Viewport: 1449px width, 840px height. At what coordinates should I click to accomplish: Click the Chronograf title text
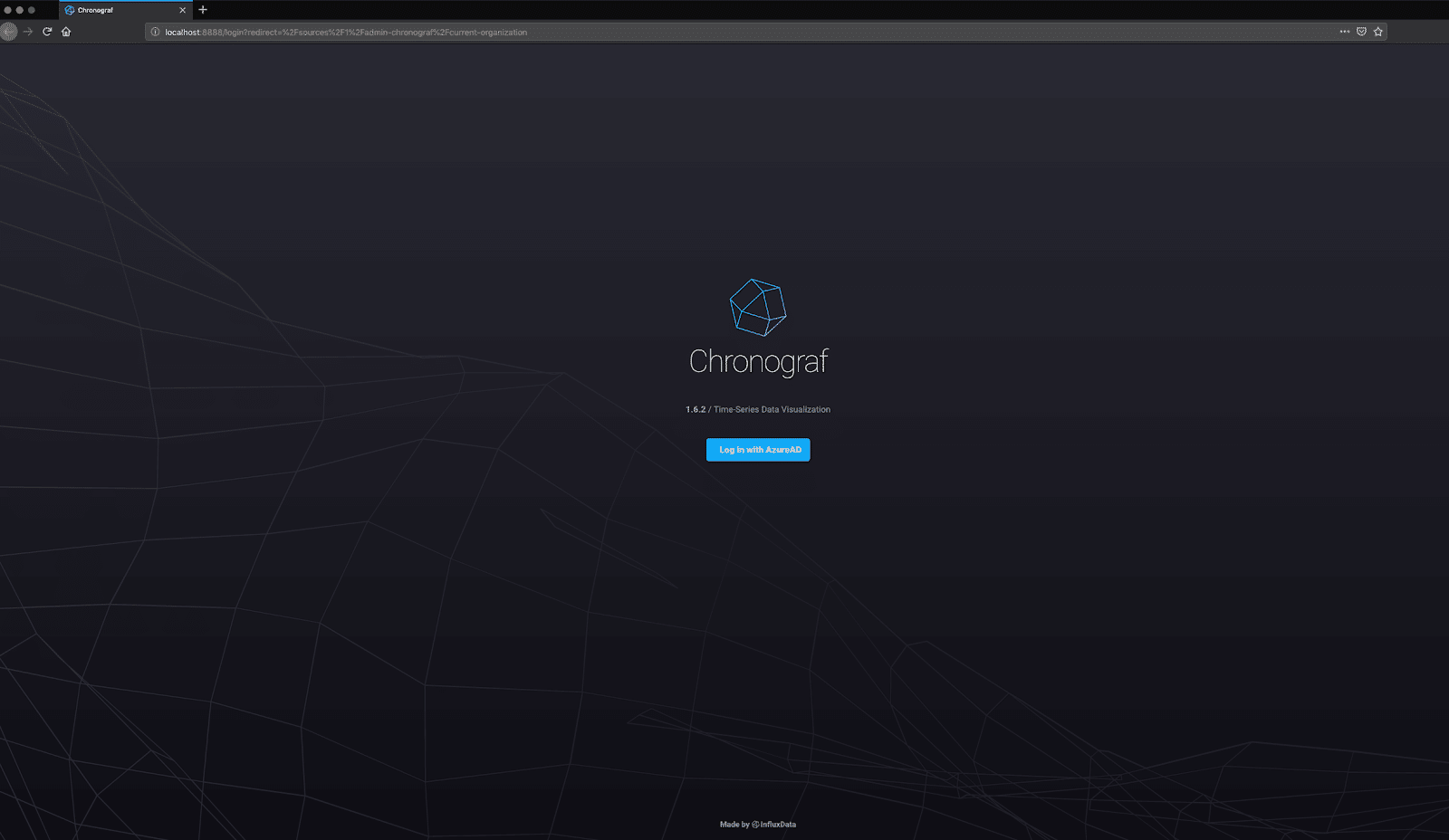[758, 361]
